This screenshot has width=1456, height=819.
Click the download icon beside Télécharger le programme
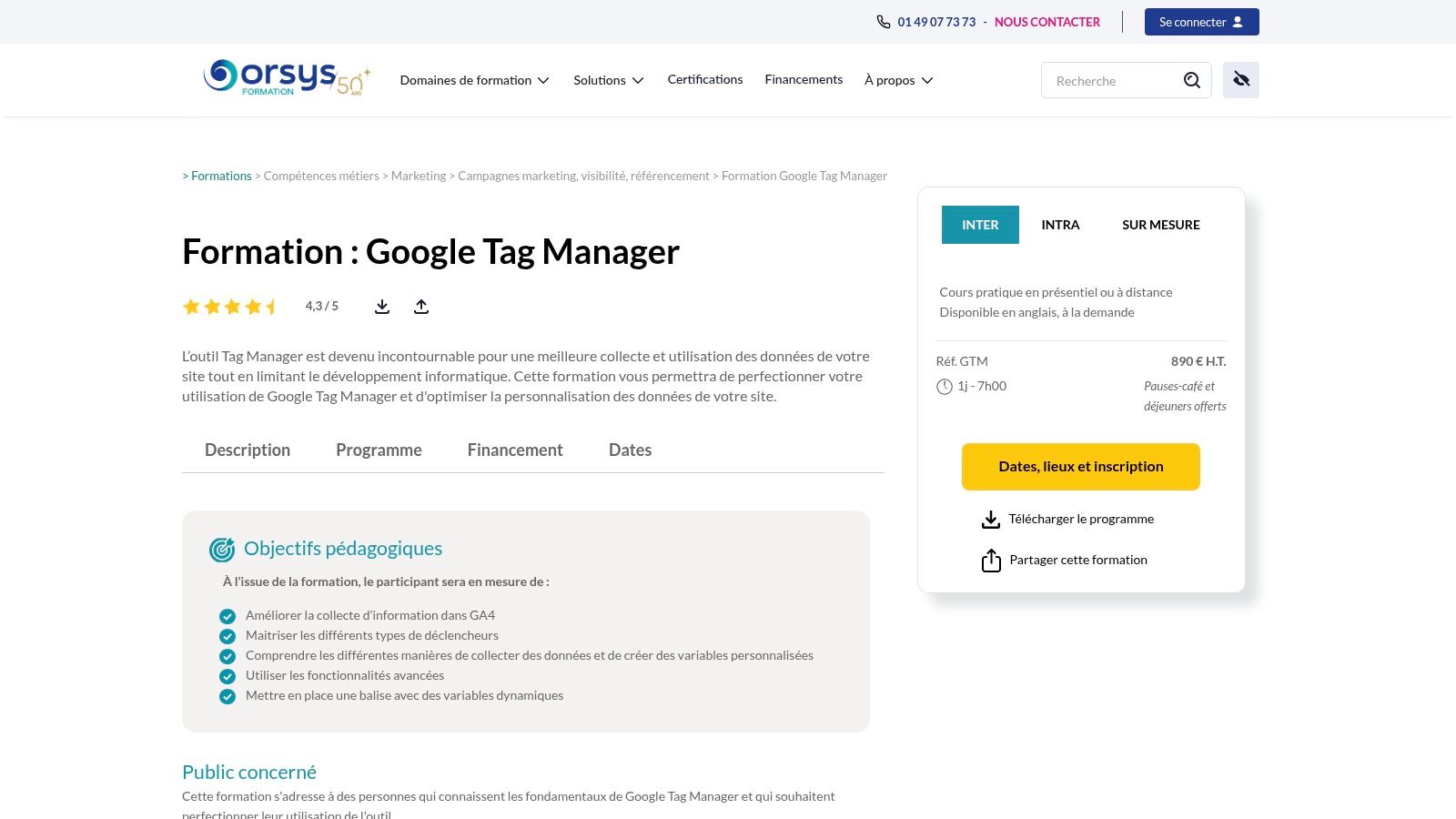pos(991,520)
